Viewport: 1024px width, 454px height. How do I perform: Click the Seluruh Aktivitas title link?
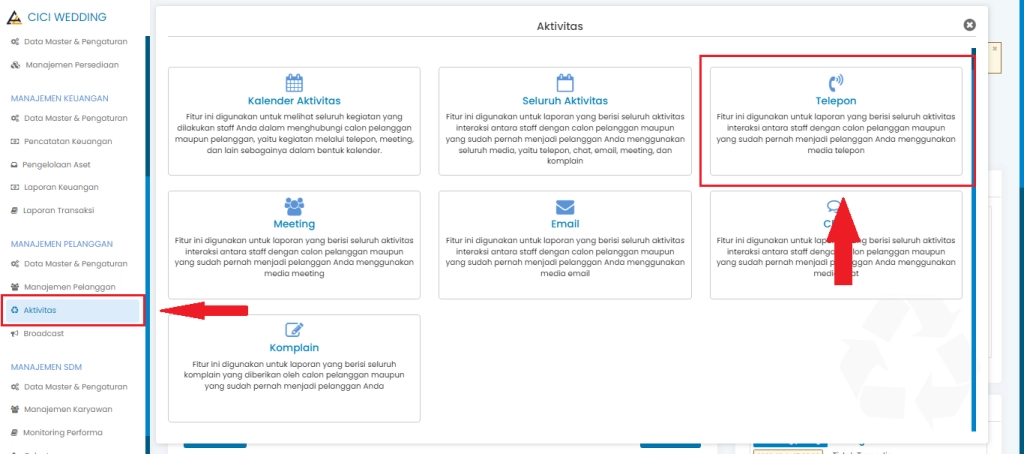(x=565, y=101)
